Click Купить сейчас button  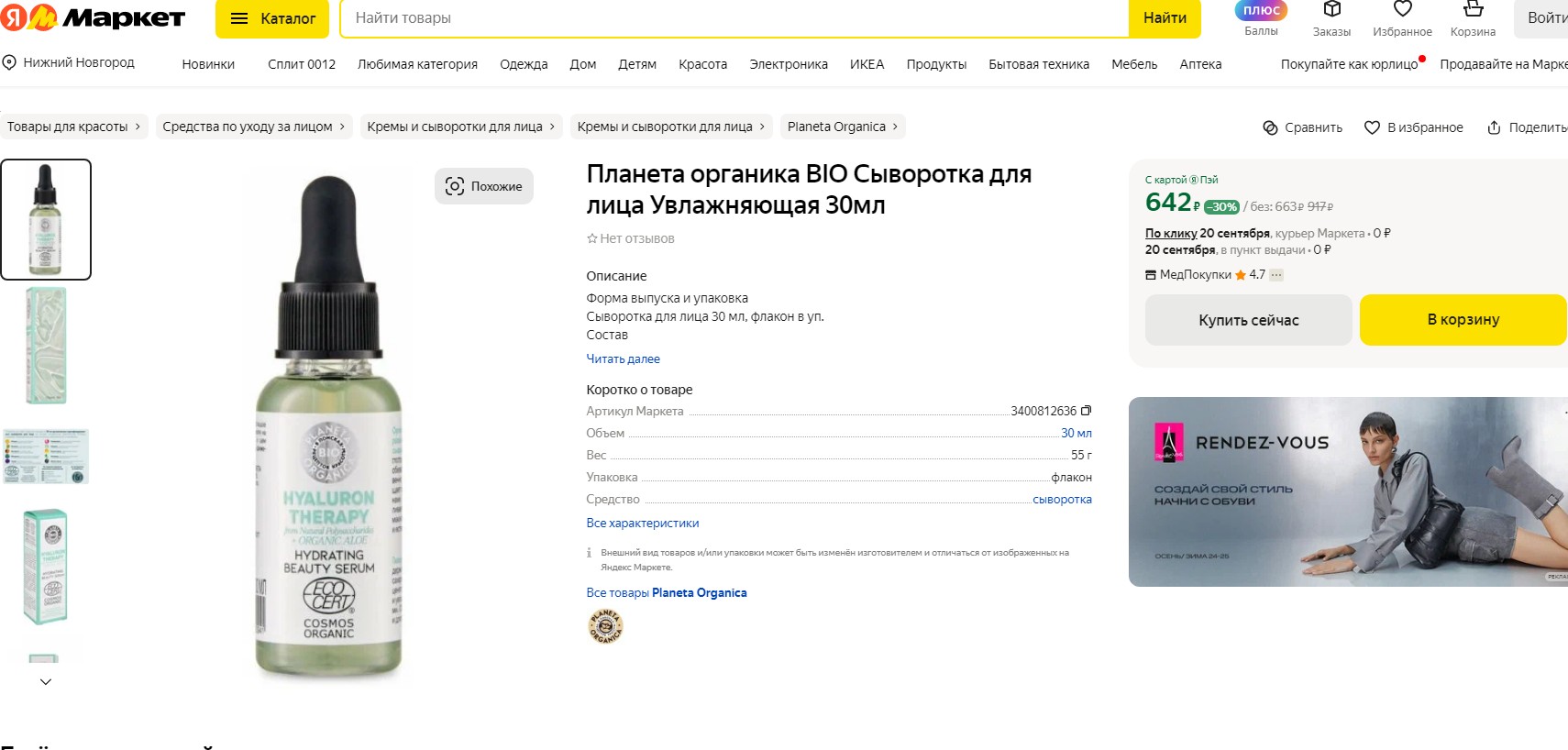[x=1248, y=320]
